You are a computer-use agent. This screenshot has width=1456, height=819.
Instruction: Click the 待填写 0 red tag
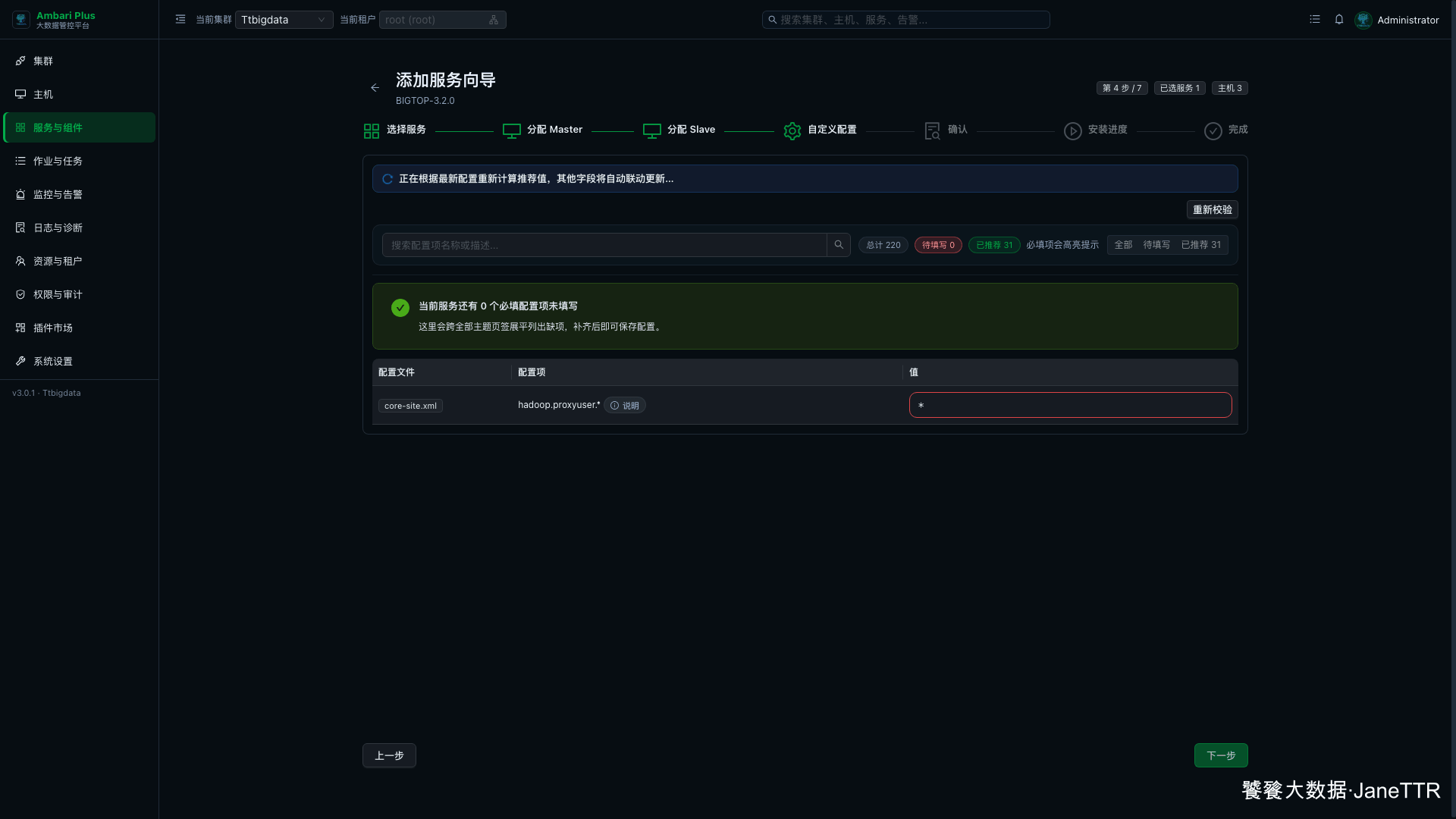(938, 245)
